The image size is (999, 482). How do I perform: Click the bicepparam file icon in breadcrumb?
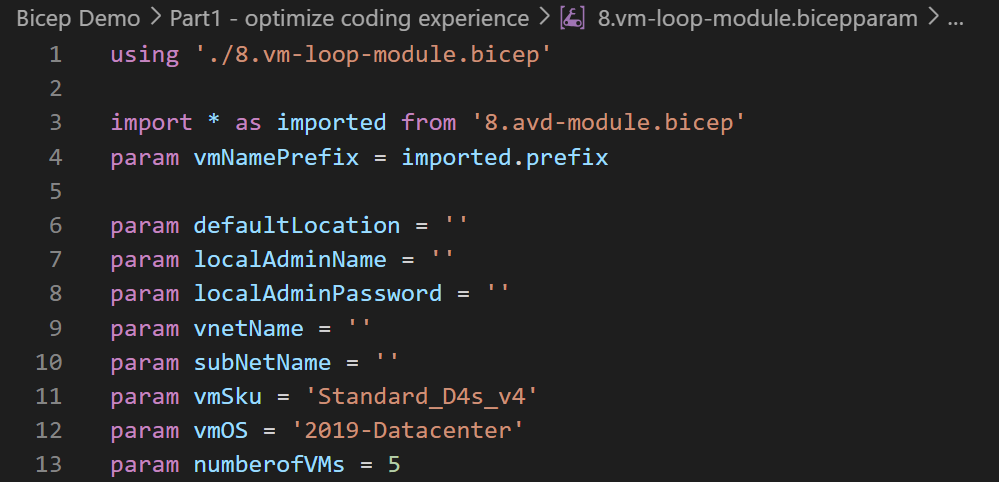571,18
